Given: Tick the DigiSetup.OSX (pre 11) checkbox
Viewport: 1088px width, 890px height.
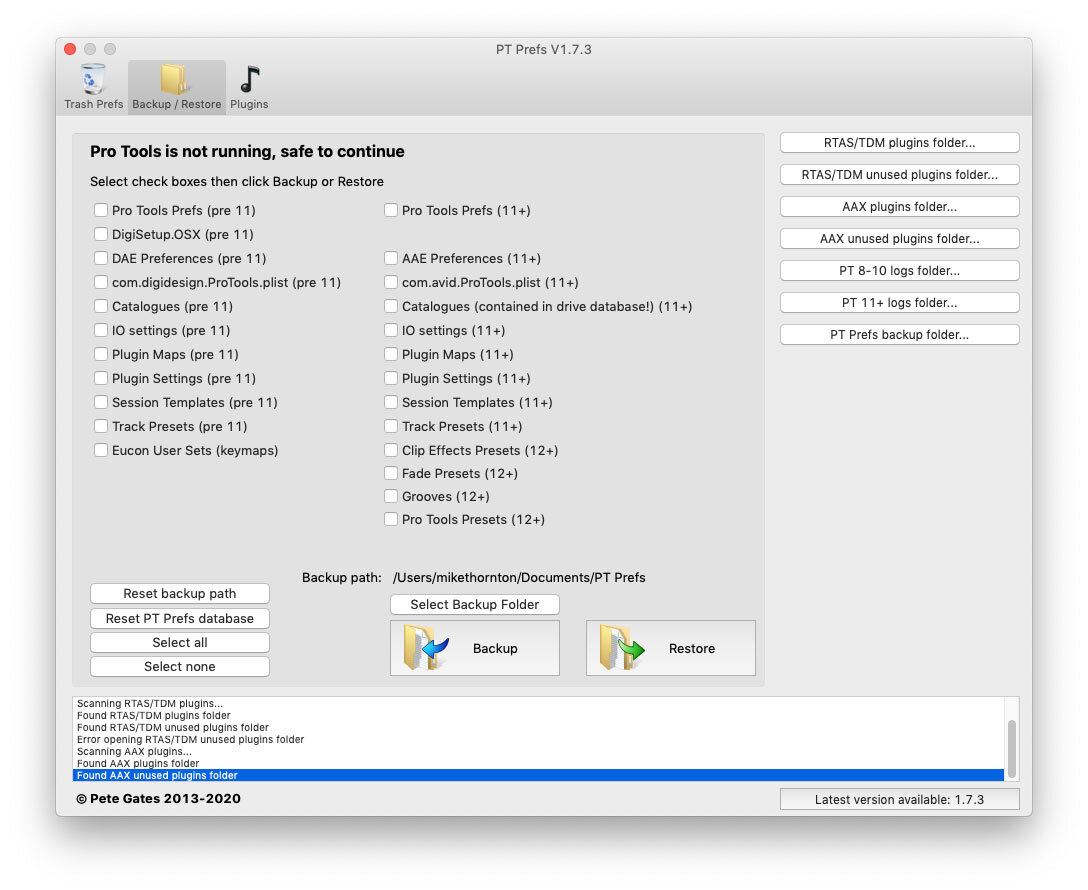Looking at the screenshot, I should click(101, 234).
